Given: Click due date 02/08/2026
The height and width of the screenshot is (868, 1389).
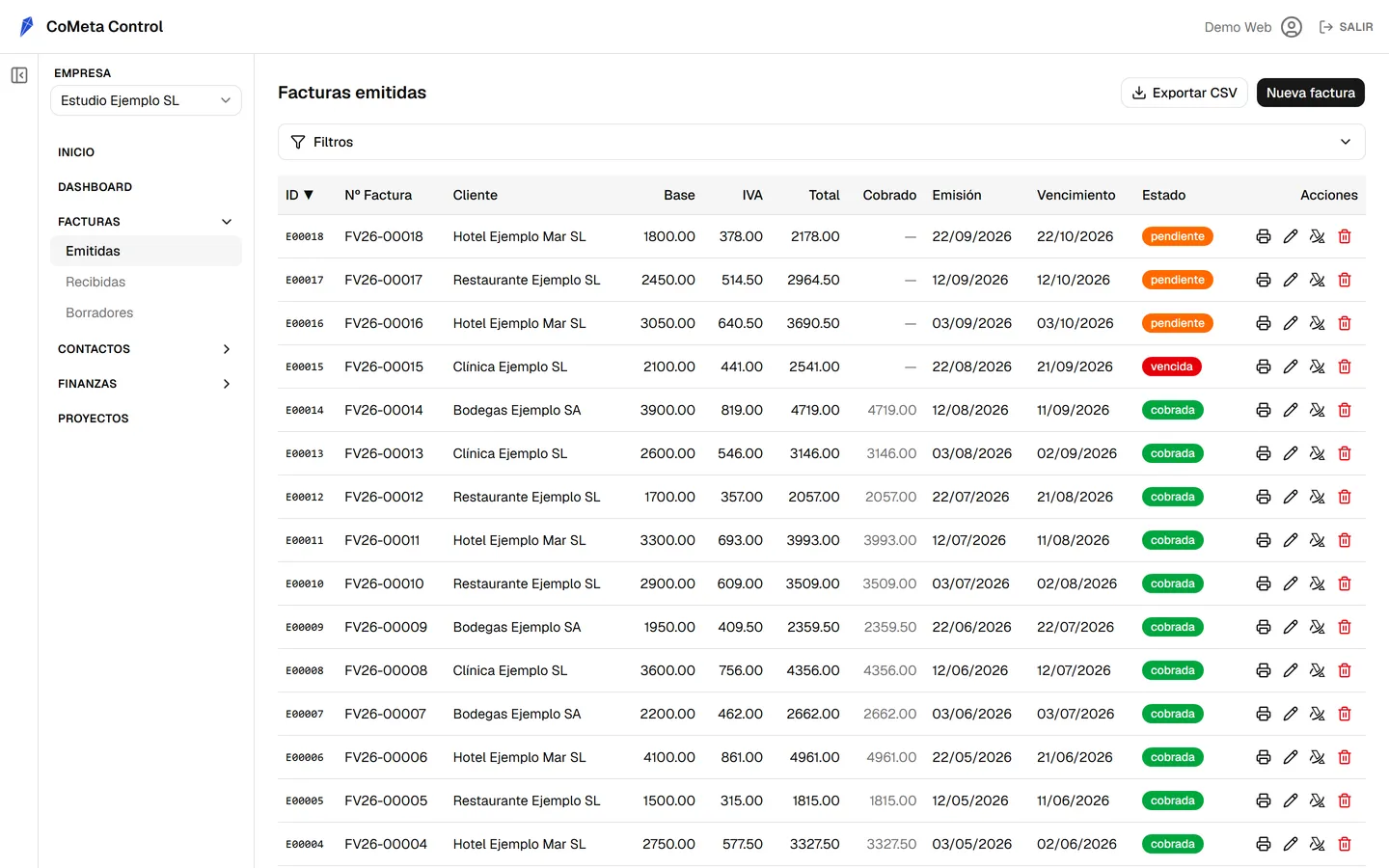Looking at the screenshot, I should (1076, 583).
